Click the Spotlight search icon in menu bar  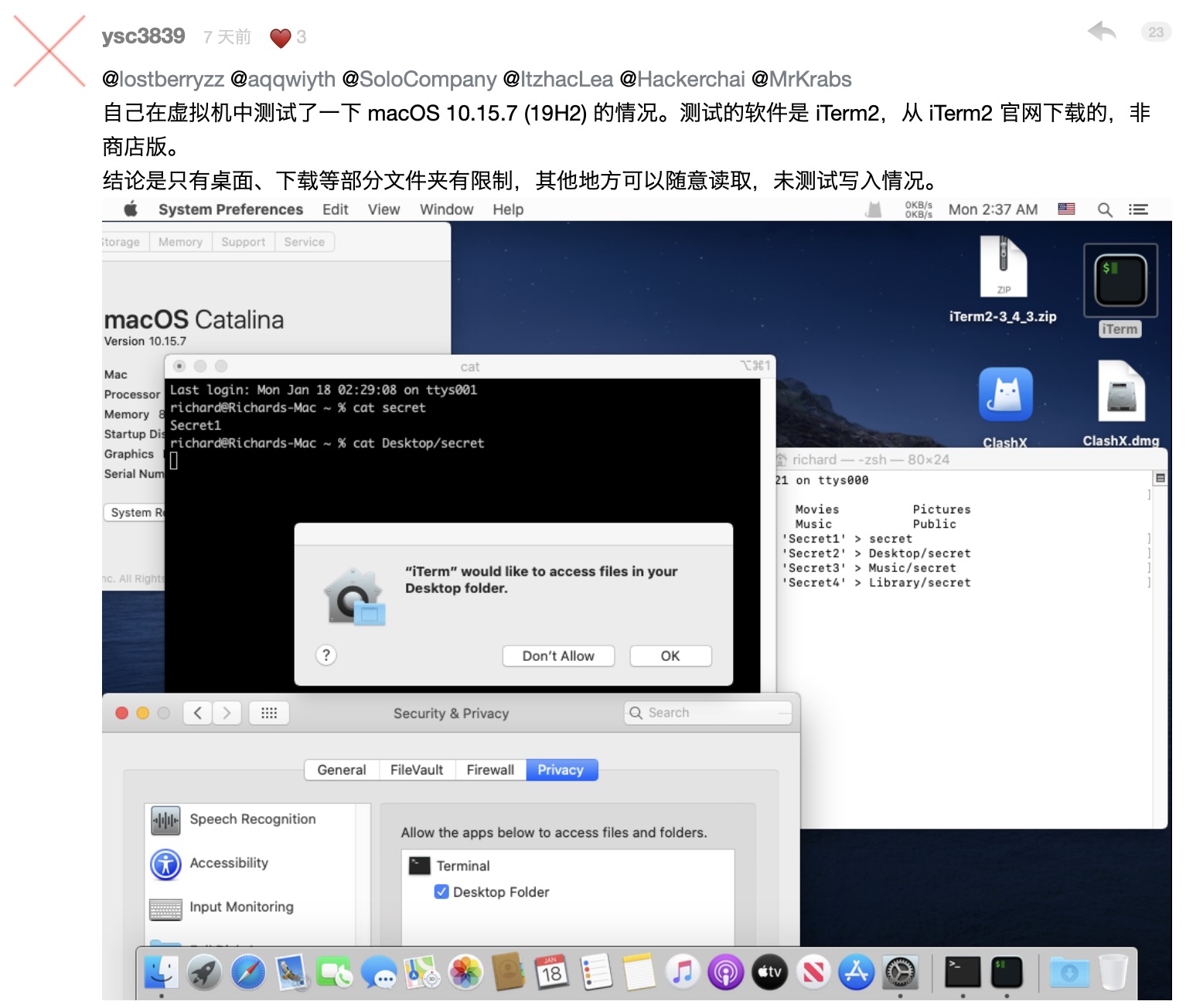[1105, 209]
